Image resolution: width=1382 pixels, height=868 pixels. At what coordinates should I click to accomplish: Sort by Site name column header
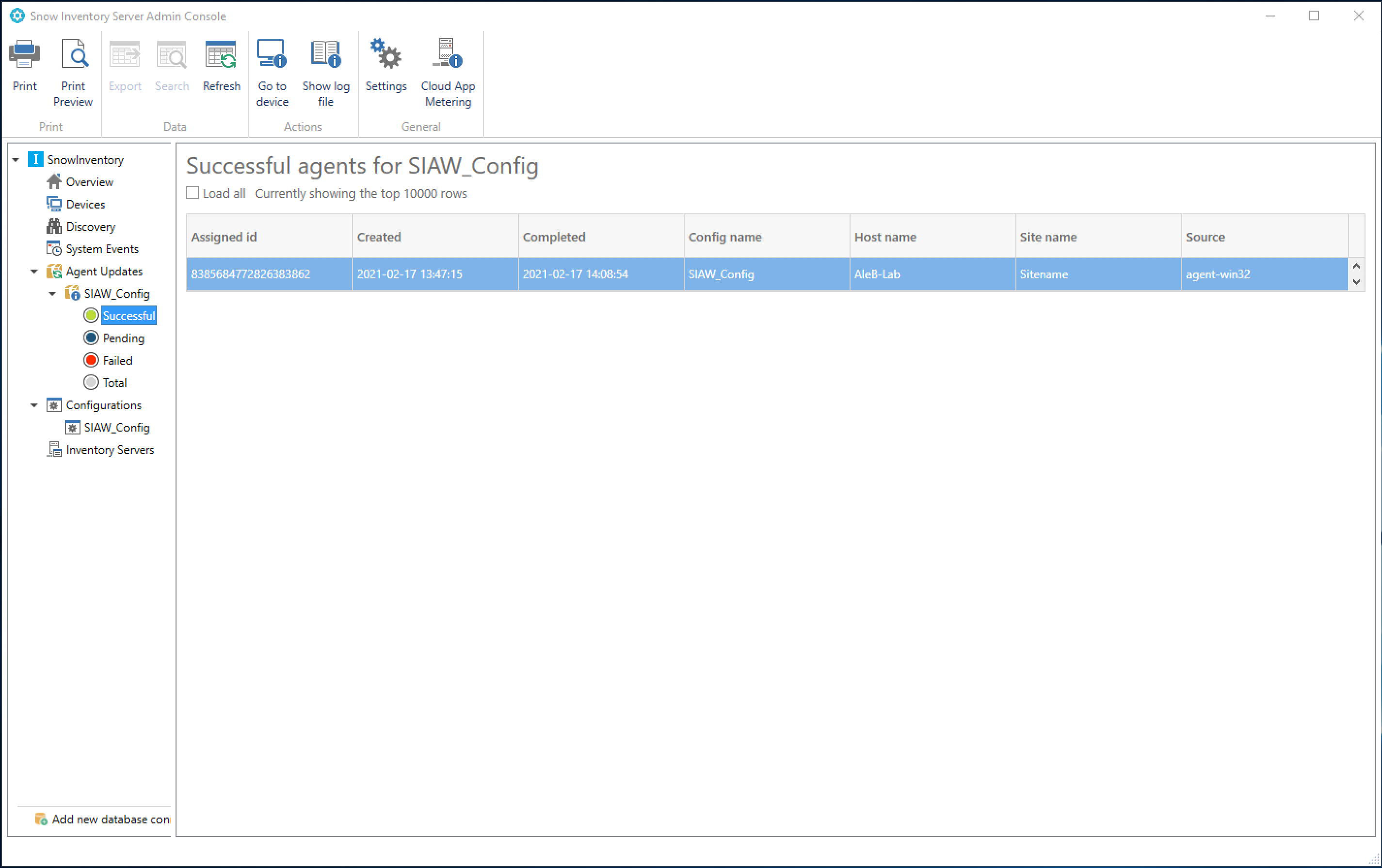(1098, 237)
